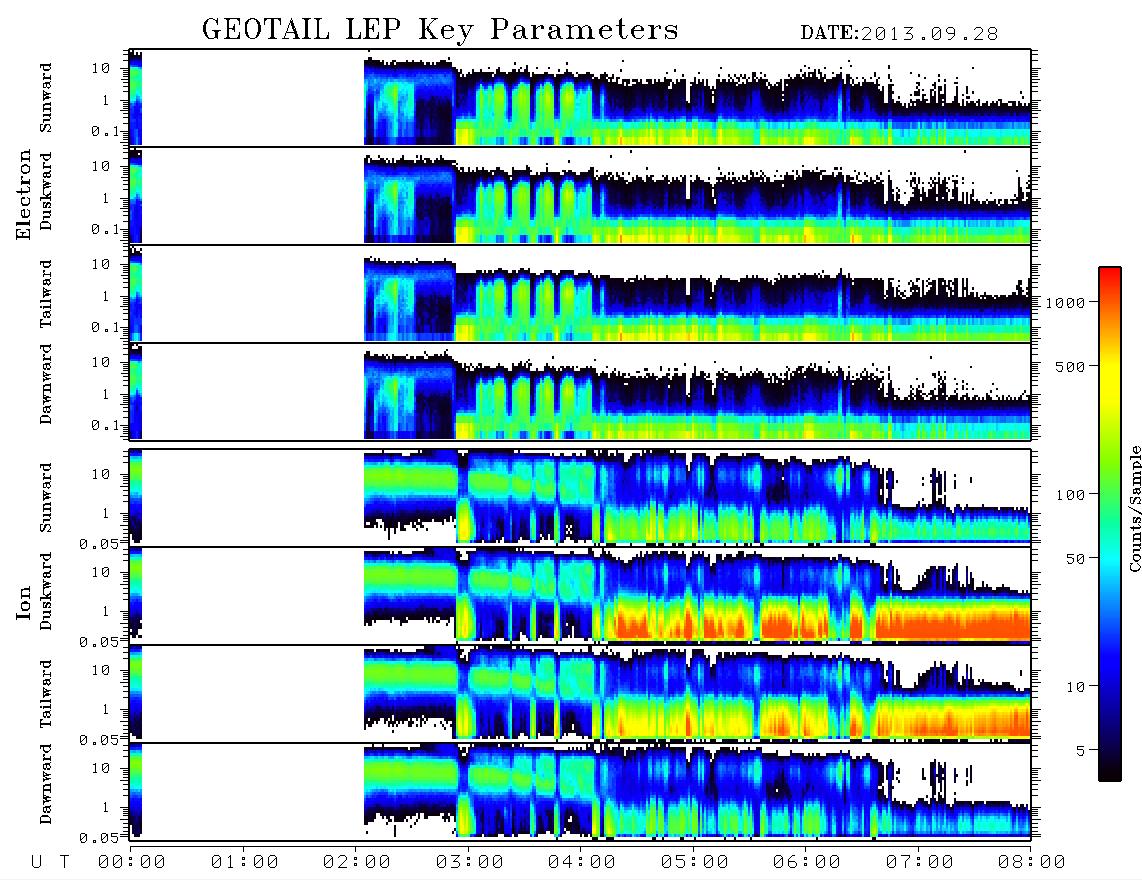Click the Electron "Duskward" panel label
Screen dimensions: 1142x880
tap(46, 191)
